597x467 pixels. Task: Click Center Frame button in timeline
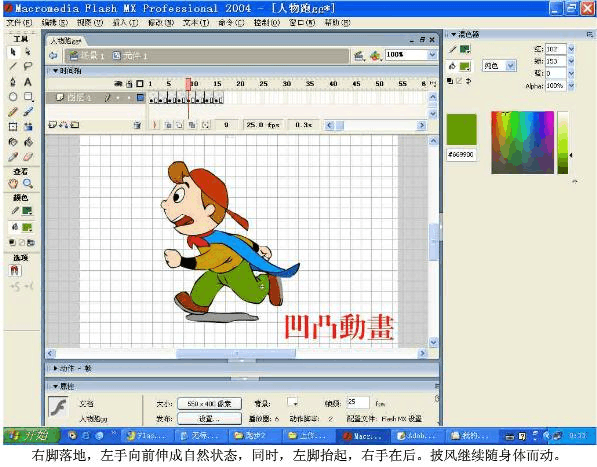click(155, 125)
